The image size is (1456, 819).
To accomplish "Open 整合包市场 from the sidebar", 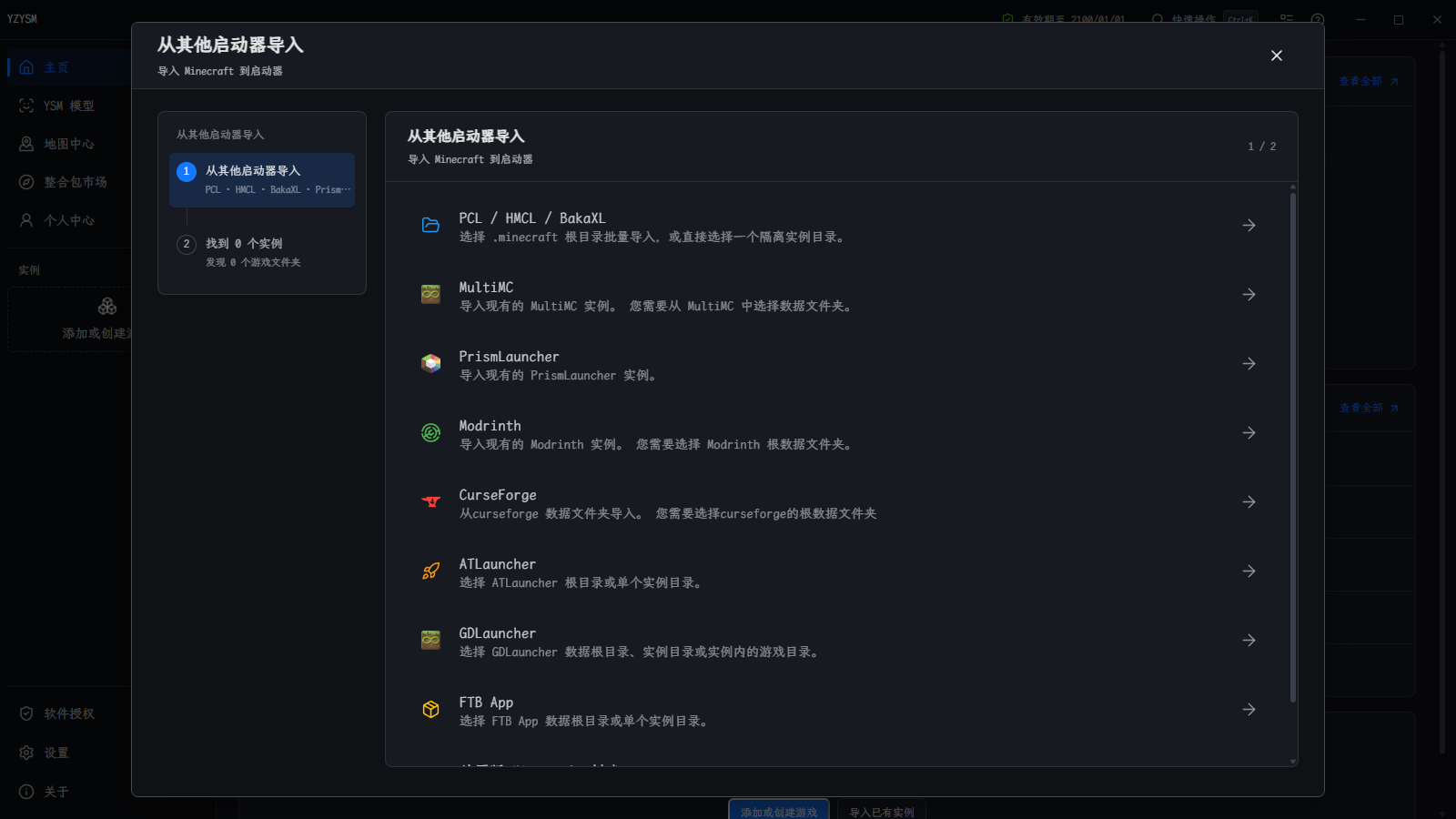I will pyautogui.click(x=75, y=182).
